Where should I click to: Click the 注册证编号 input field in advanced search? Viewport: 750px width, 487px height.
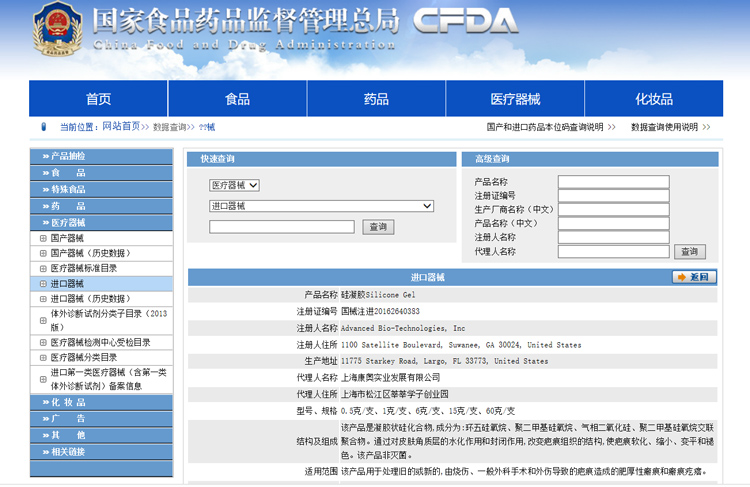point(613,196)
